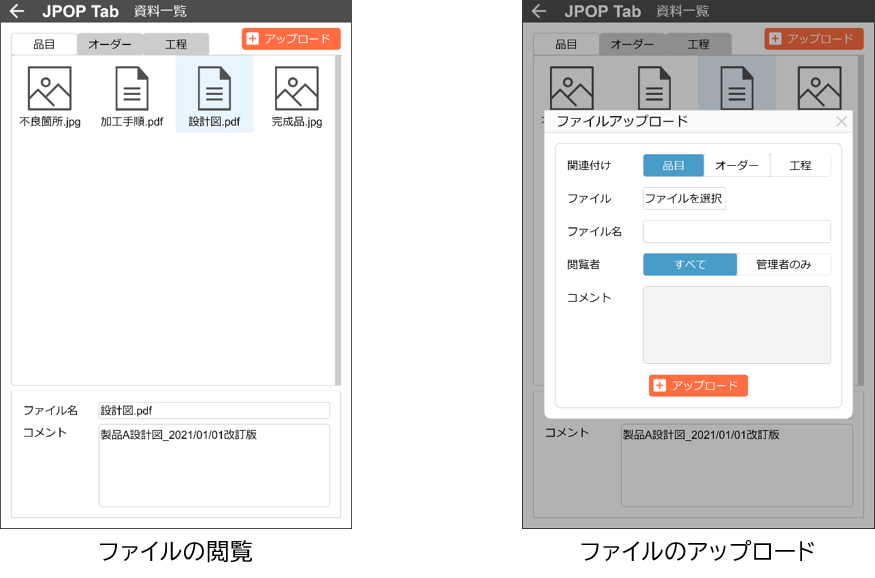Open 不良箇所.jpg image file icon
The image size is (875, 578).
(x=49, y=89)
